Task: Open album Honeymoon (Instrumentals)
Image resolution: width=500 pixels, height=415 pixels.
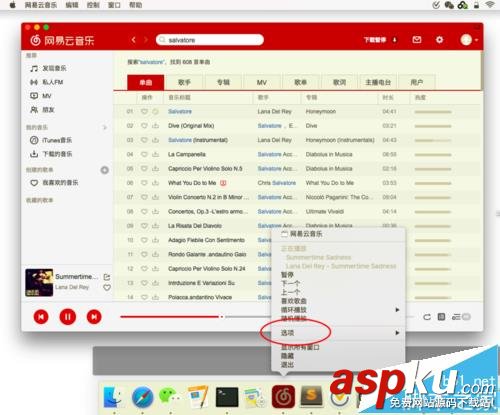Action: [x=340, y=140]
